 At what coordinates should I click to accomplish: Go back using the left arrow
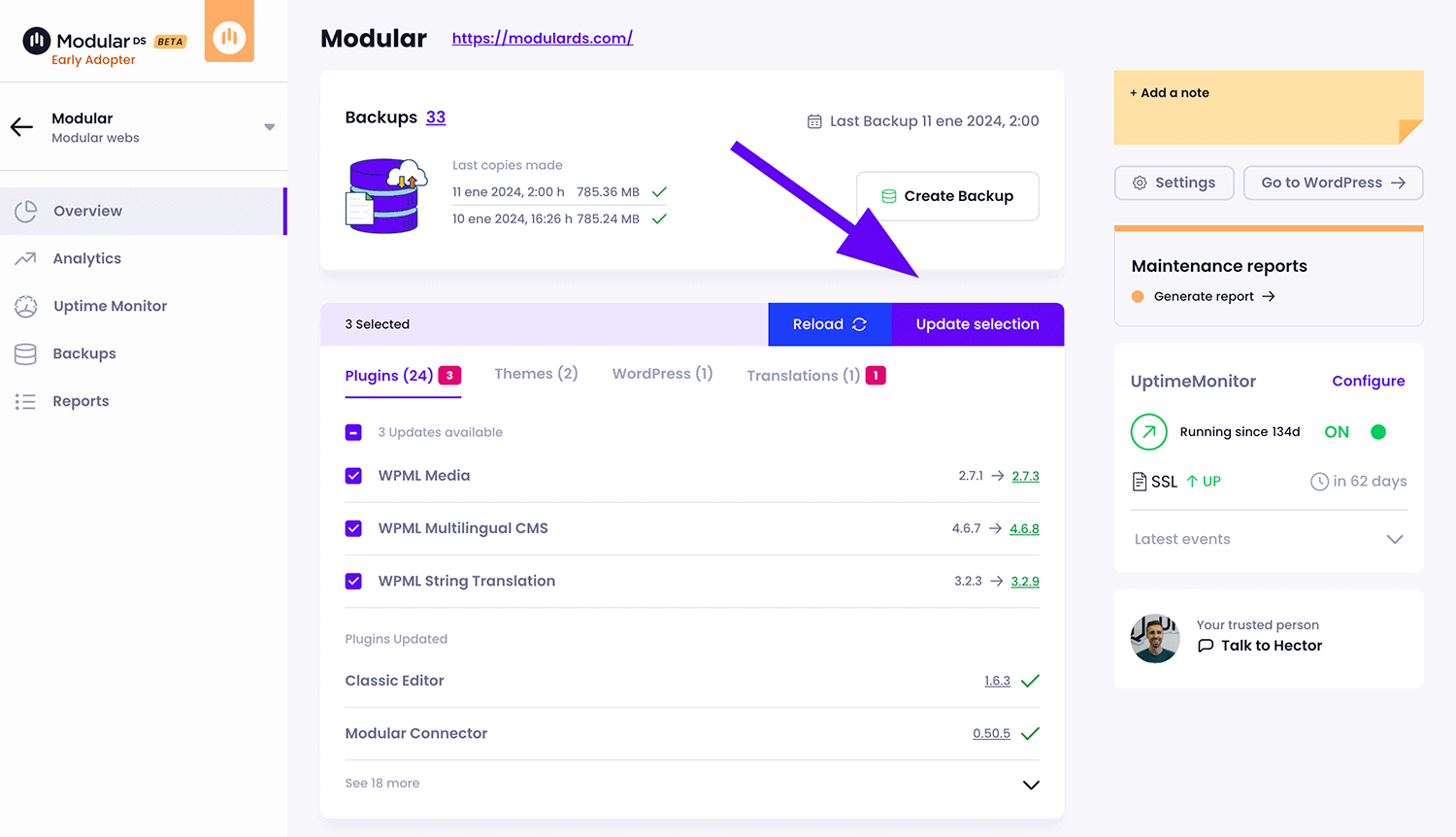pyautogui.click(x=21, y=127)
